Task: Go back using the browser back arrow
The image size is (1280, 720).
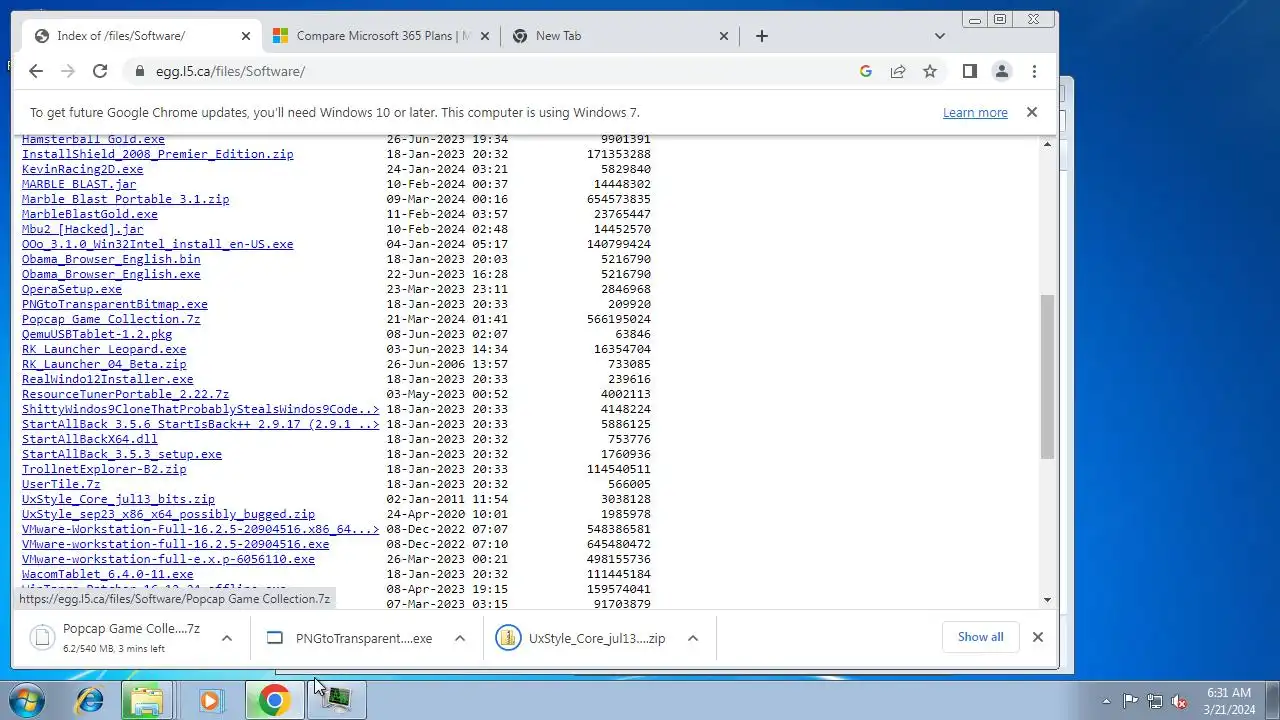Action: pyautogui.click(x=36, y=71)
